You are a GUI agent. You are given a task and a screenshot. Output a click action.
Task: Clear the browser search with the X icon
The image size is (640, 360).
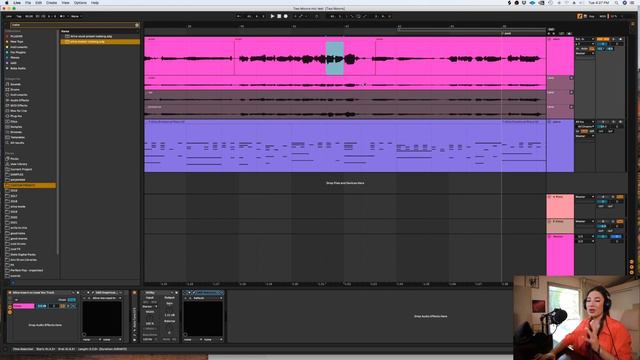coord(137,25)
